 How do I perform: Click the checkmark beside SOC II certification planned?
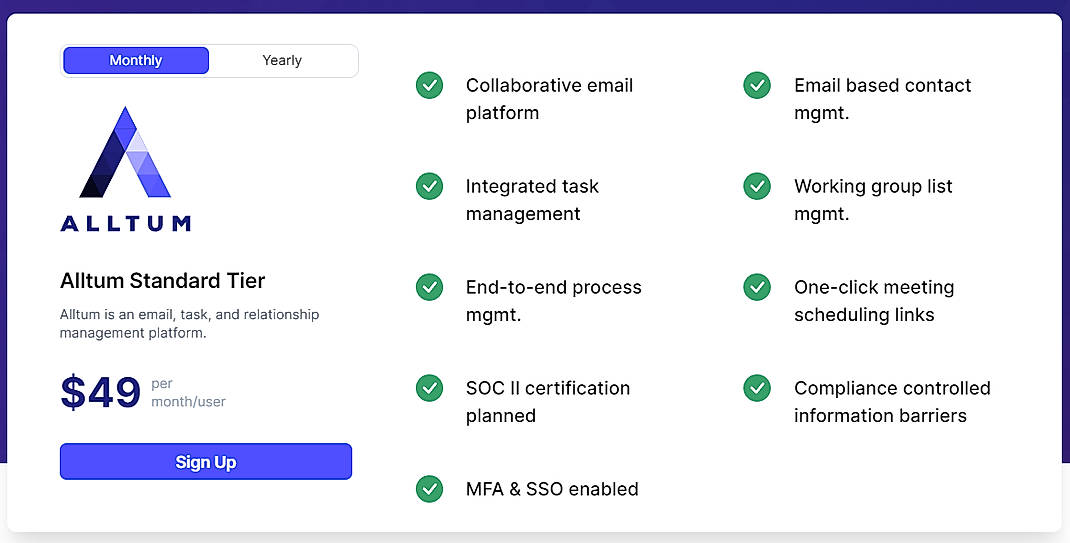429,388
